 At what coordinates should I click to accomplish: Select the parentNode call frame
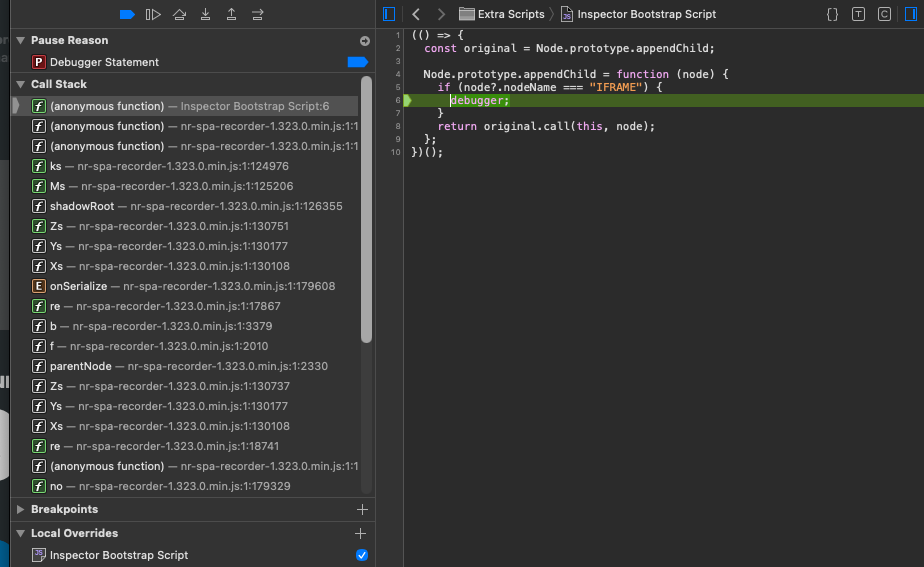(x=185, y=366)
